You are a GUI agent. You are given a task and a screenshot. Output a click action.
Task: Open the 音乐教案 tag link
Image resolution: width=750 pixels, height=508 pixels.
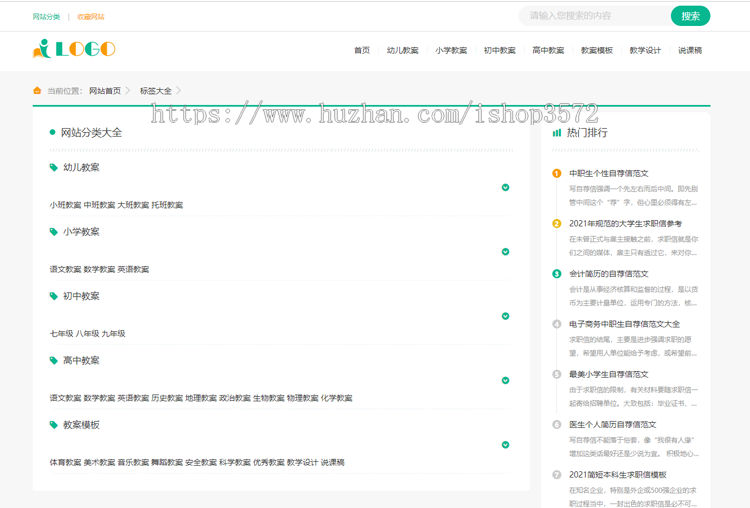point(133,463)
